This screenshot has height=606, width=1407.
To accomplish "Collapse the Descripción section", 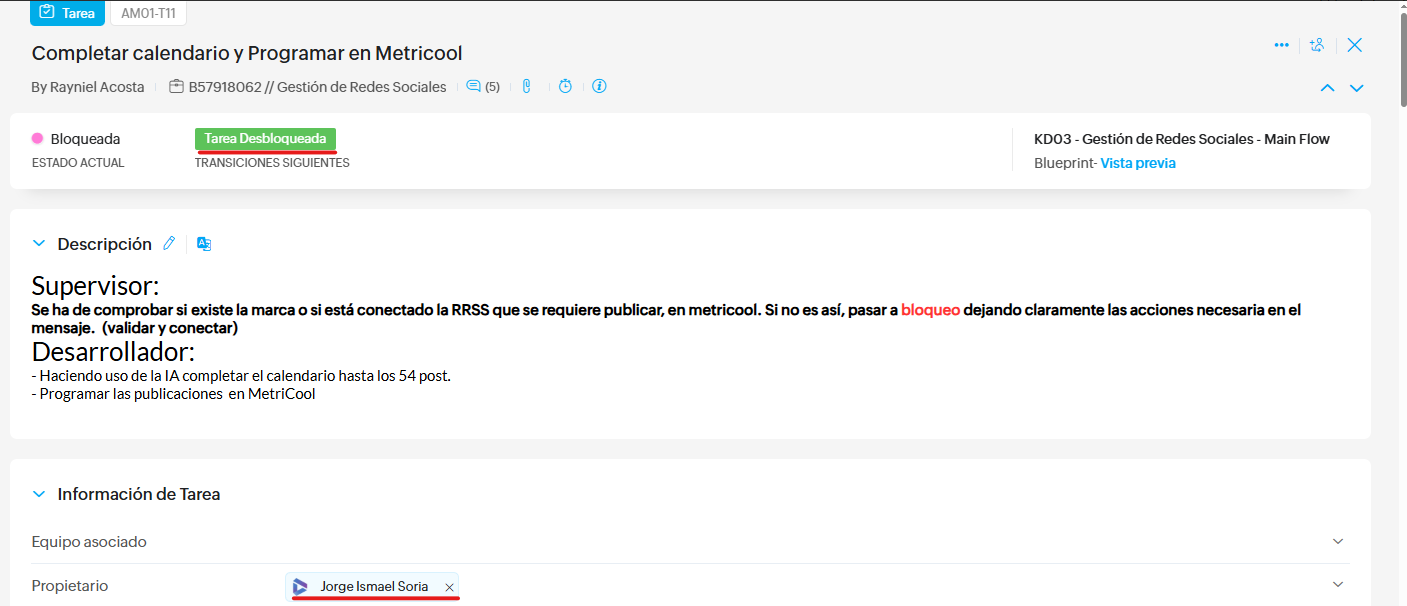I will 39,243.
